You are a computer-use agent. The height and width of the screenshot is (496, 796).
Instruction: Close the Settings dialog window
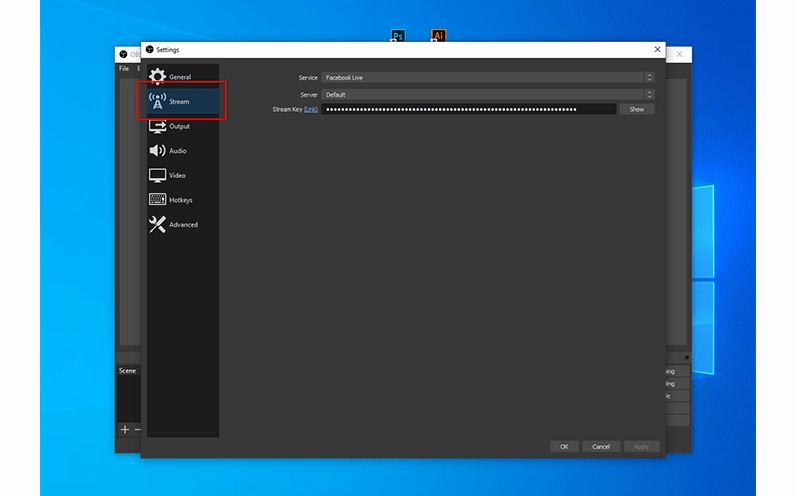click(657, 49)
